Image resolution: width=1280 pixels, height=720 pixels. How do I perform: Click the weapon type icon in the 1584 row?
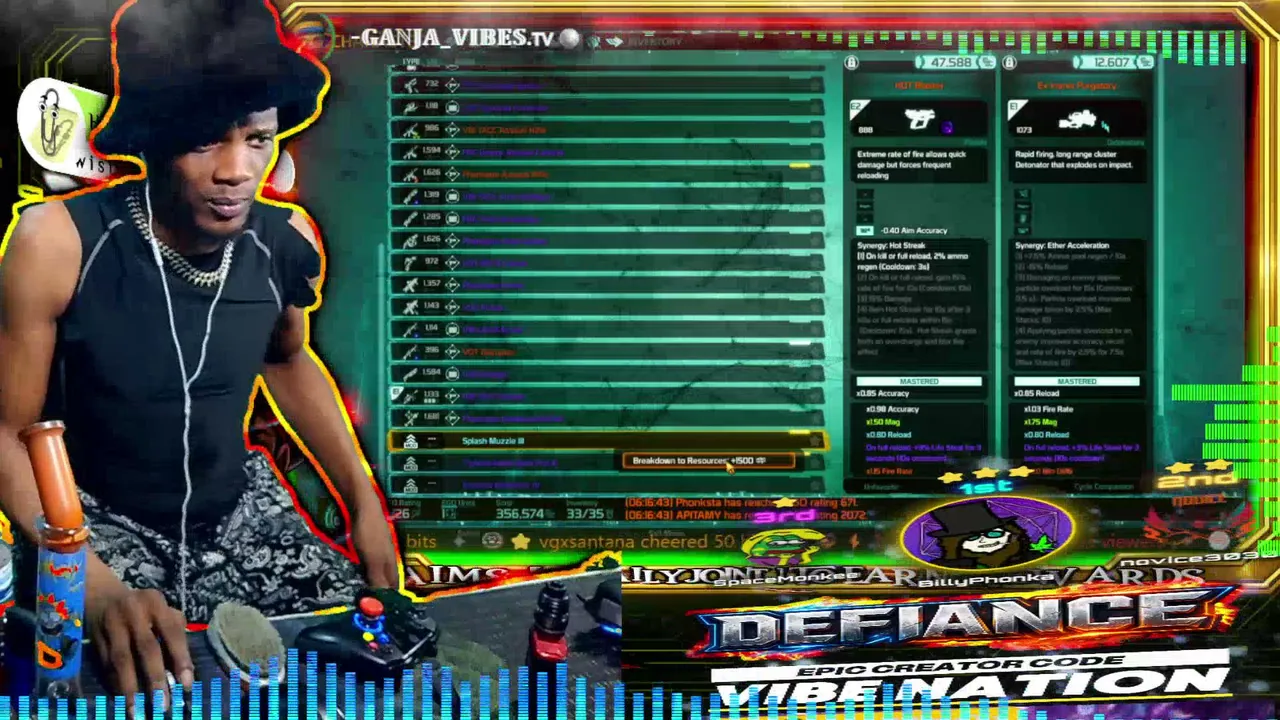click(x=410, y=373)
